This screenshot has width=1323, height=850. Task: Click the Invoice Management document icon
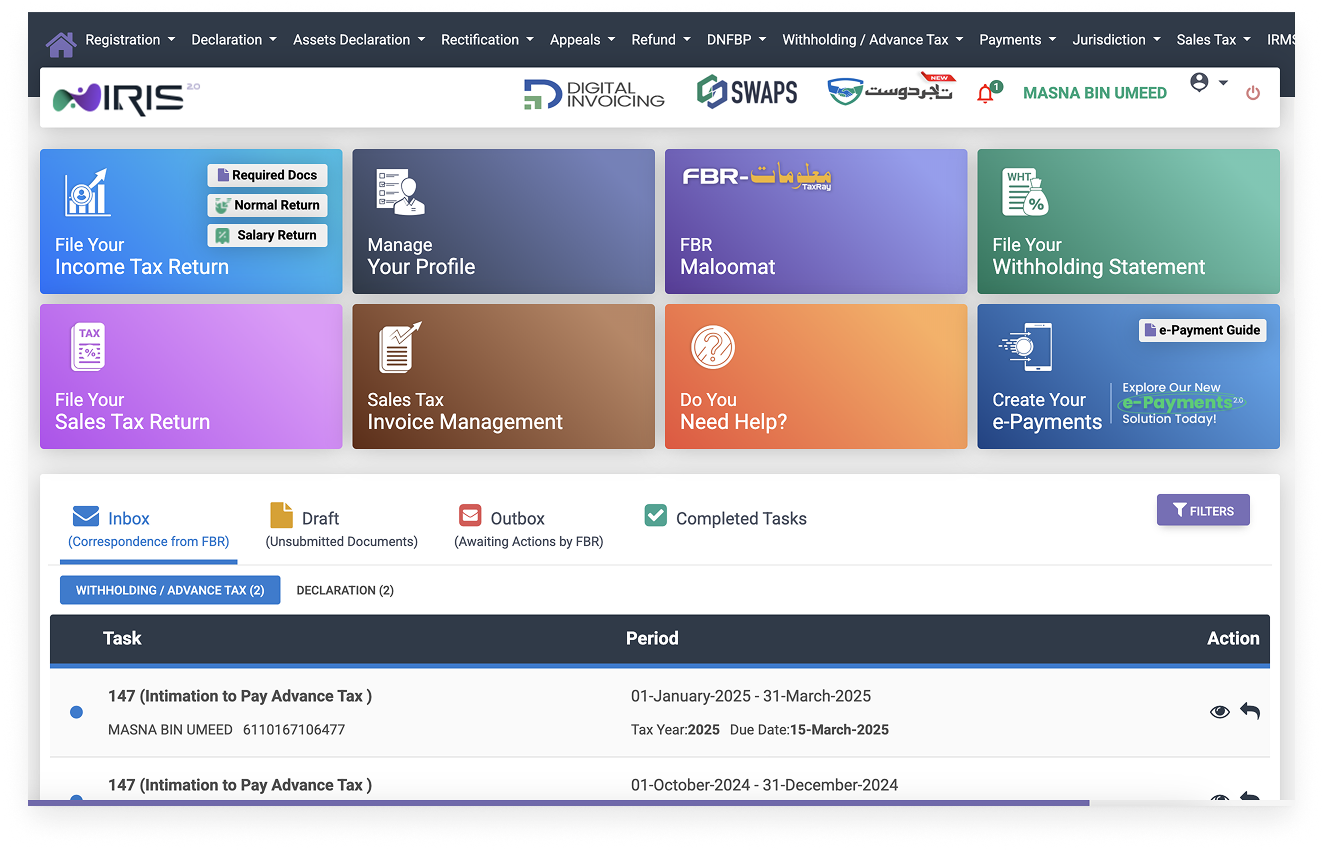click(x=400, y=347)
